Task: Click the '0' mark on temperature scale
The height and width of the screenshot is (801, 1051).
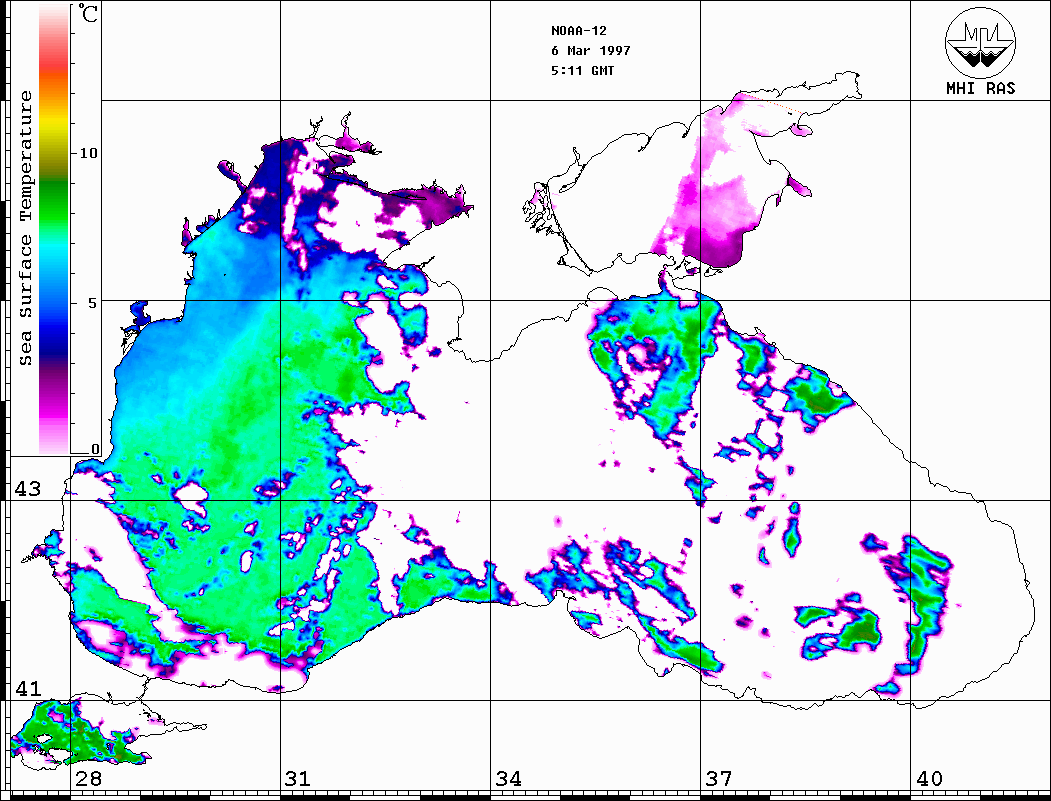Action: point(95,449)
